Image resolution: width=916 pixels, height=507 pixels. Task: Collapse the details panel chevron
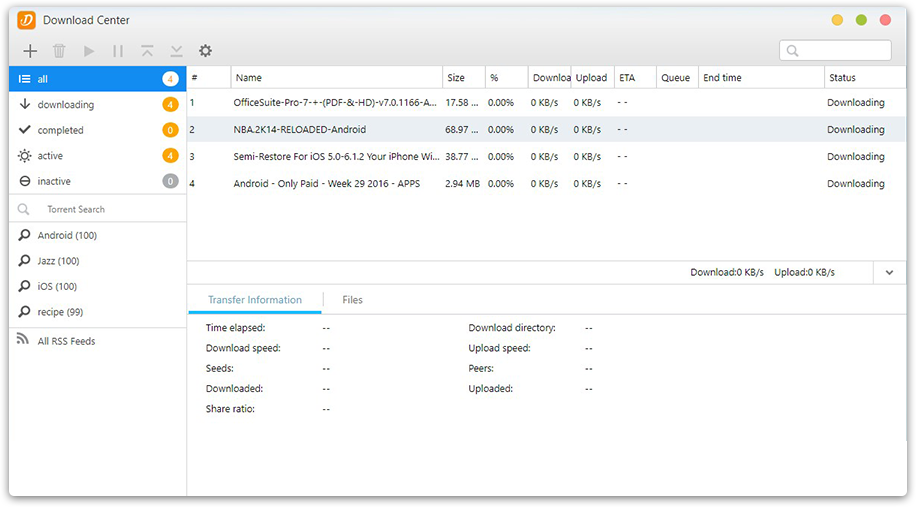click(x=889, y=272)
